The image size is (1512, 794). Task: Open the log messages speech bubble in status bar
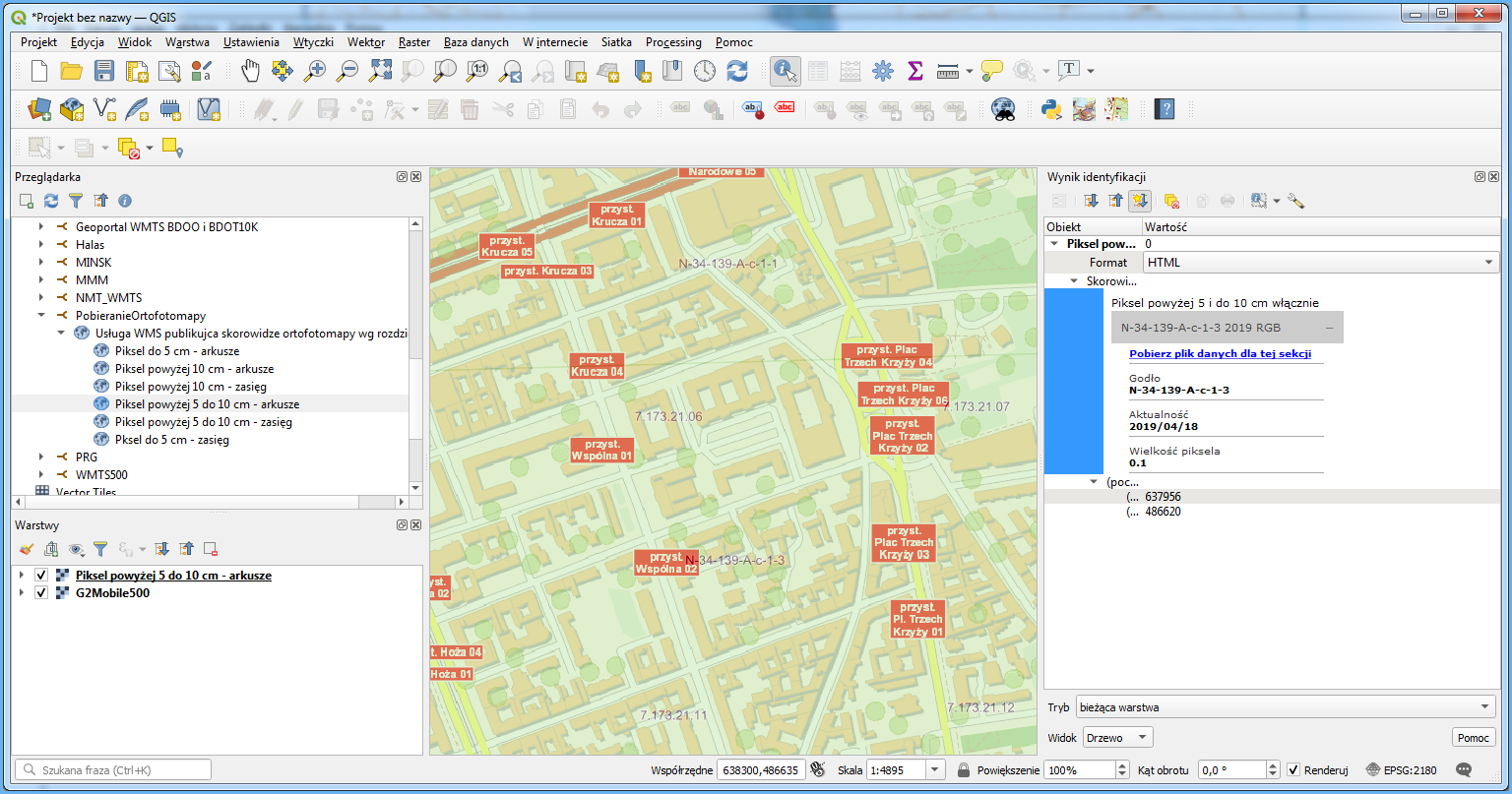click(1464, 769)
